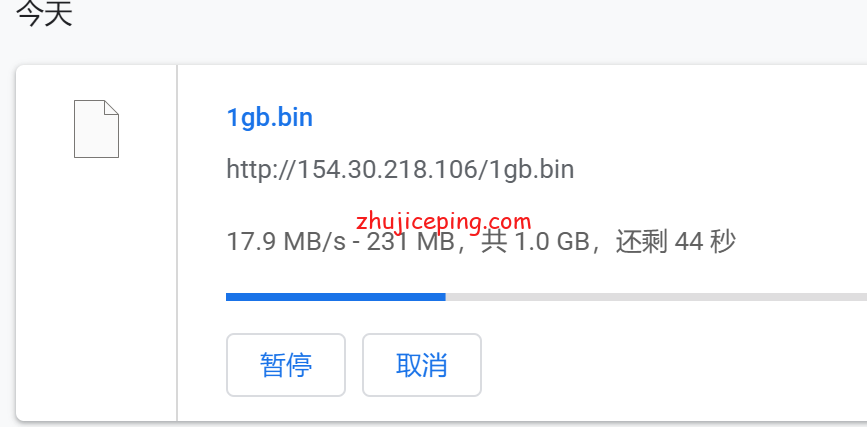Click the vertical divider beside the file icon
The image size is (867, 427).
pos(177,243)
